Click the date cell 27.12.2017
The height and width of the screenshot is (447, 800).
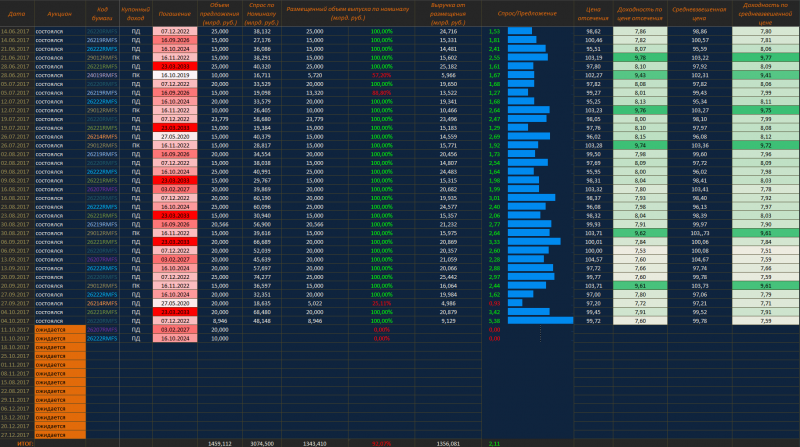click(x=16, y=434)
